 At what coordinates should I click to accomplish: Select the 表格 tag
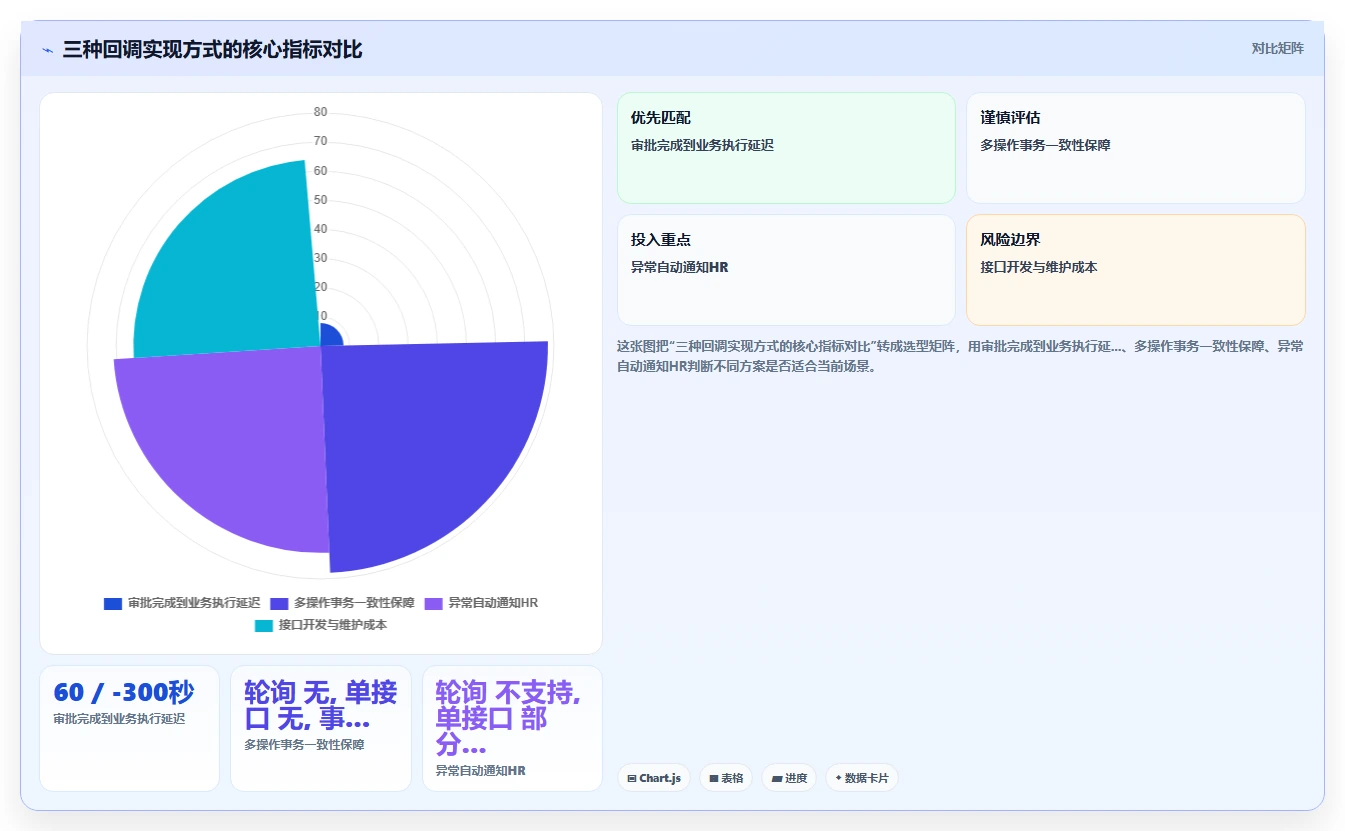pos(726,777)
